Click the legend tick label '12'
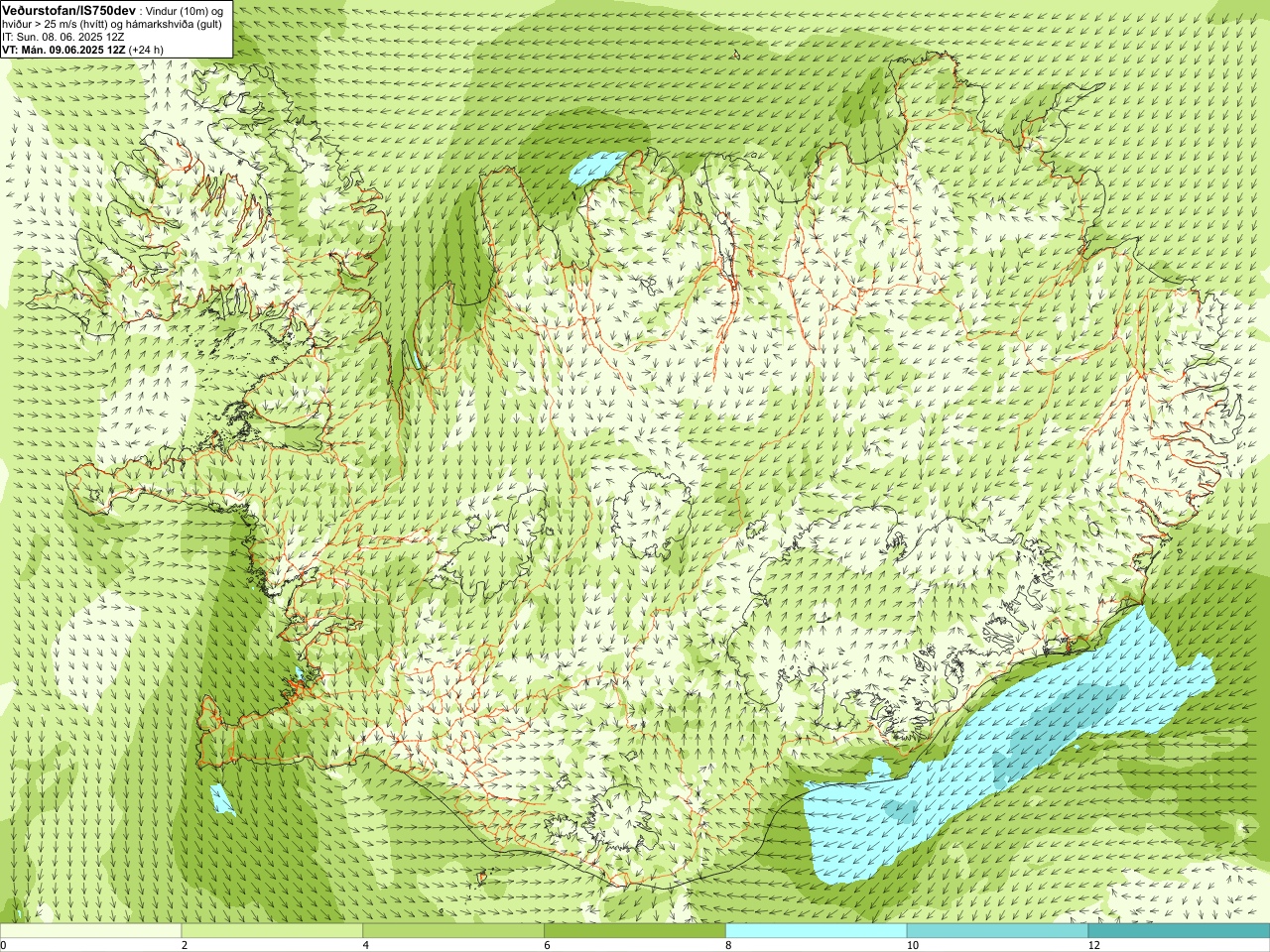Screen dimensions: 1270x952 (x=1093, y=945)
